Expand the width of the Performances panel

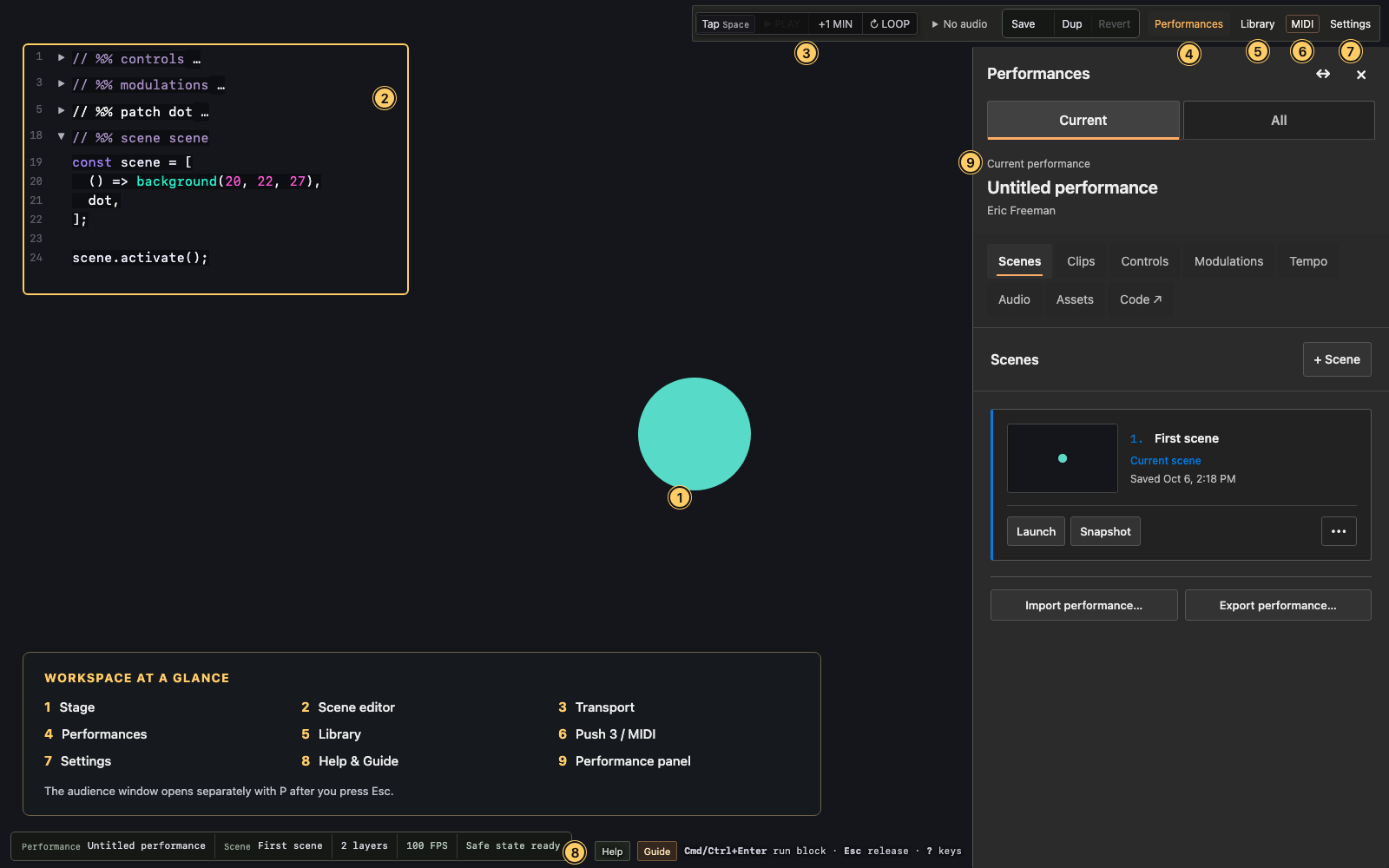click(x=1323, y=74)
